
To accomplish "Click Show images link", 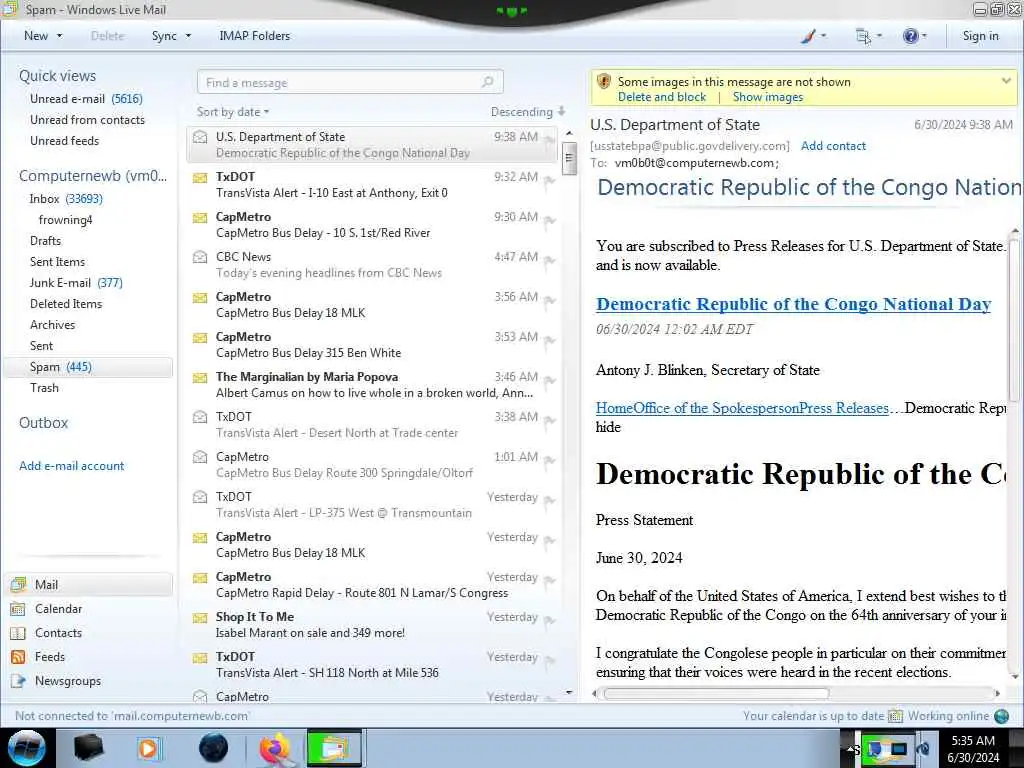I will coord(768,97).
